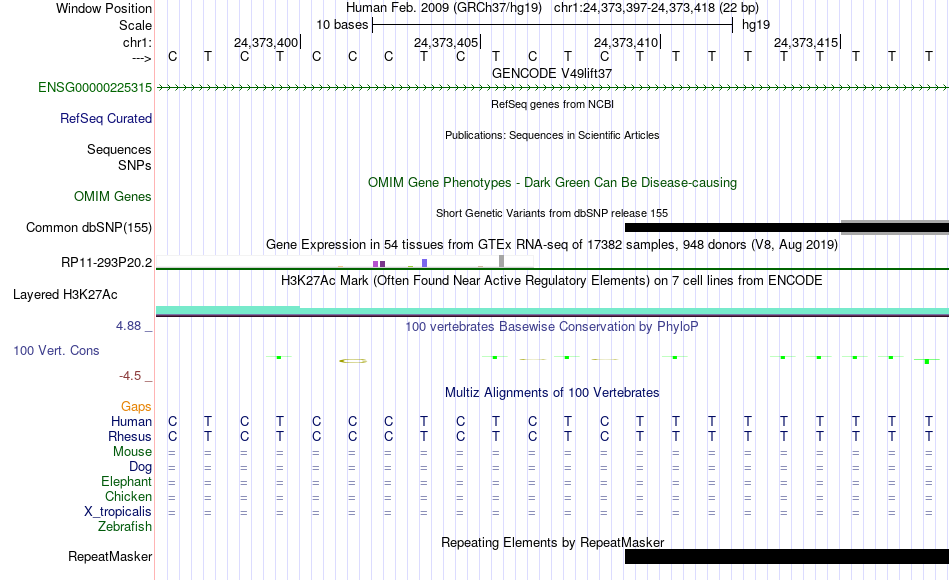Click the Common dbSNP(155) track label
Viewport: 950px width, 580px height.
coord(89,228)
